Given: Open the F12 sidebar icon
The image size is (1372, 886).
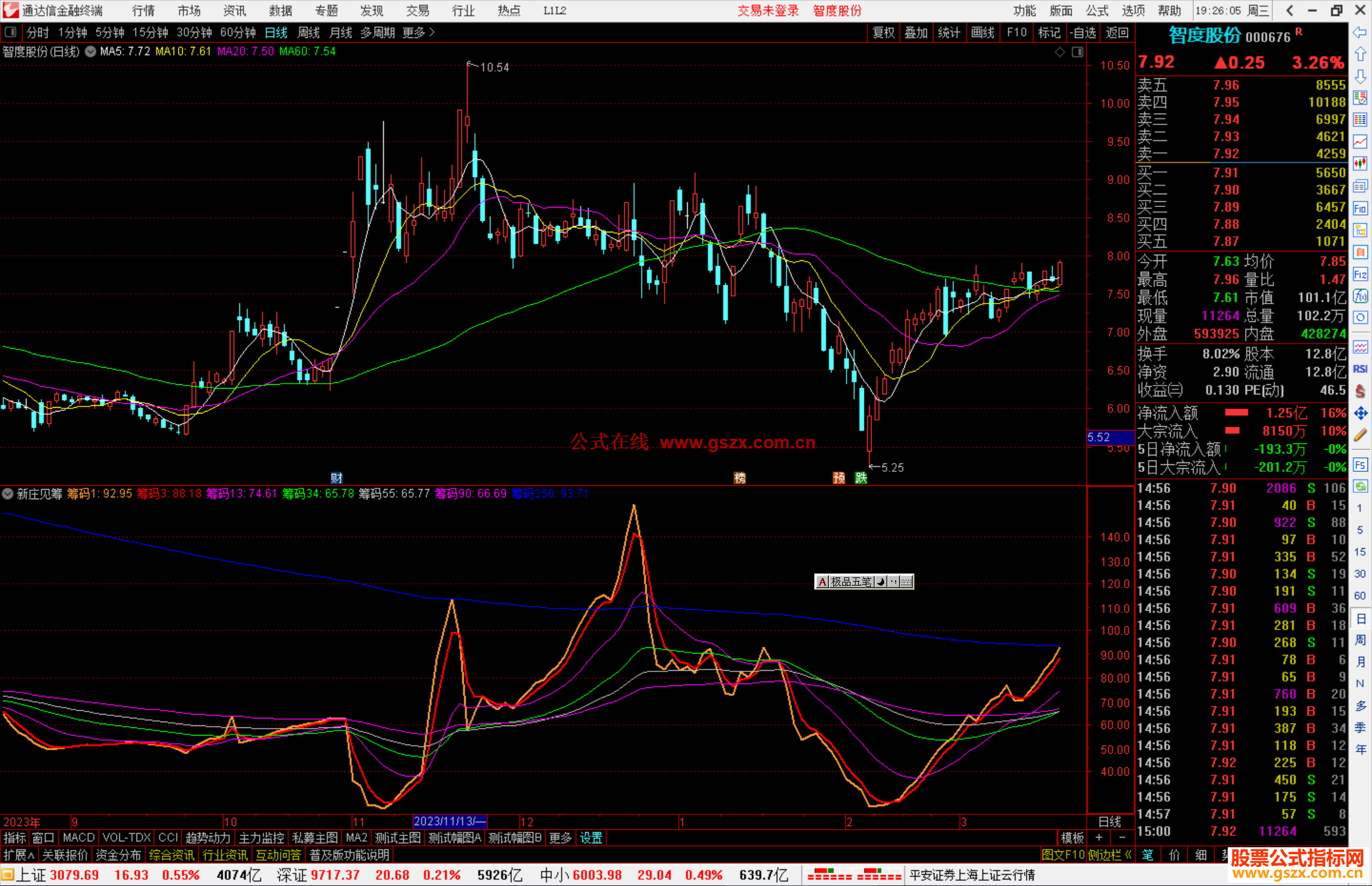Looking at the screenshot, I should coord(1360,274).
